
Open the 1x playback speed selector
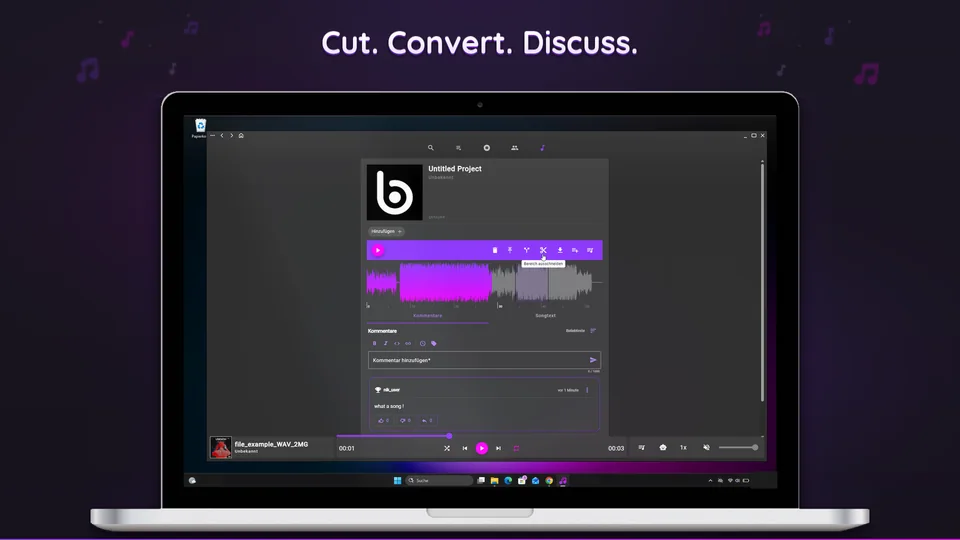[683, 448]
